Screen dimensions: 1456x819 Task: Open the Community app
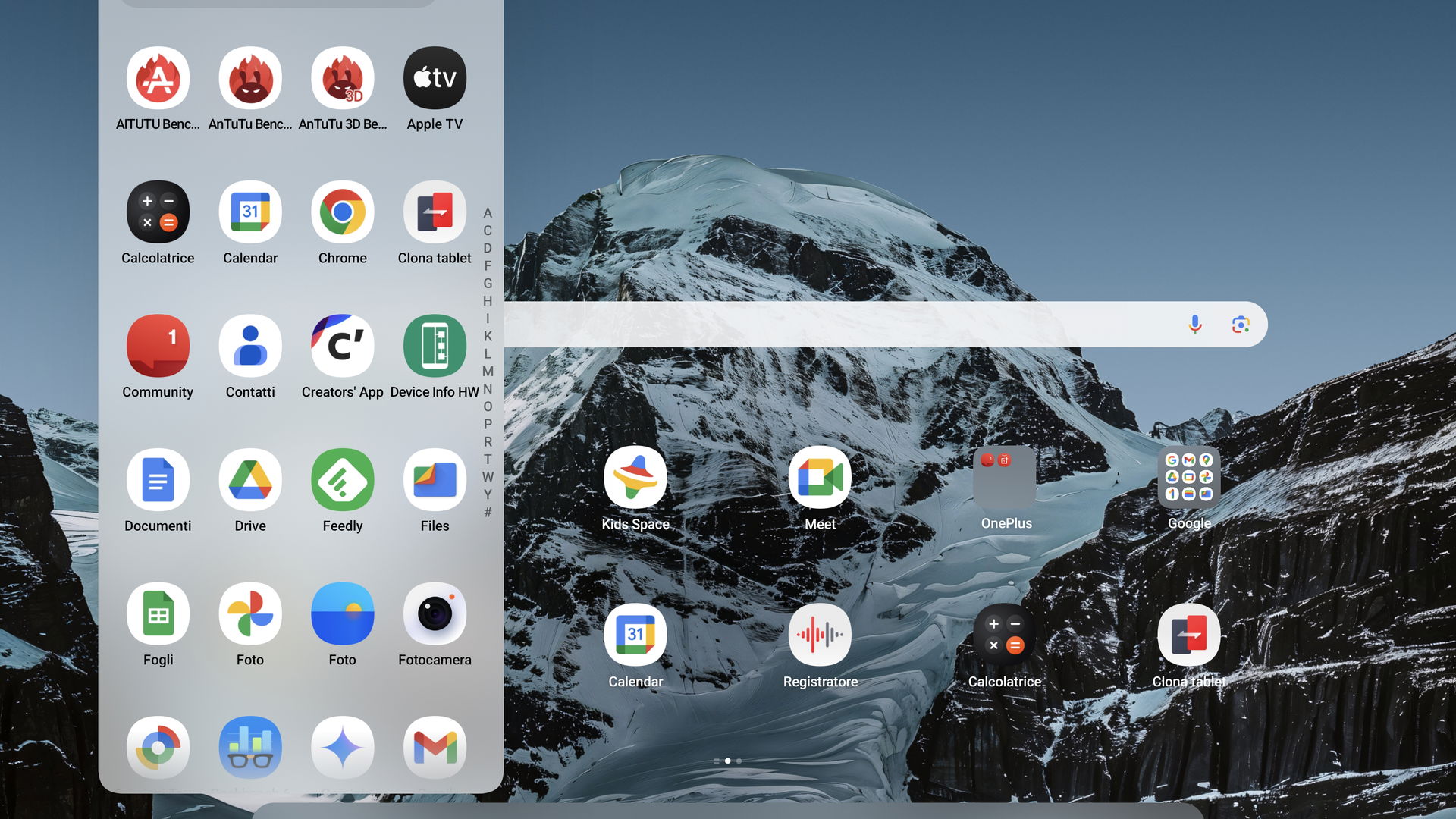pyautogui.click(x=158, y=346)
